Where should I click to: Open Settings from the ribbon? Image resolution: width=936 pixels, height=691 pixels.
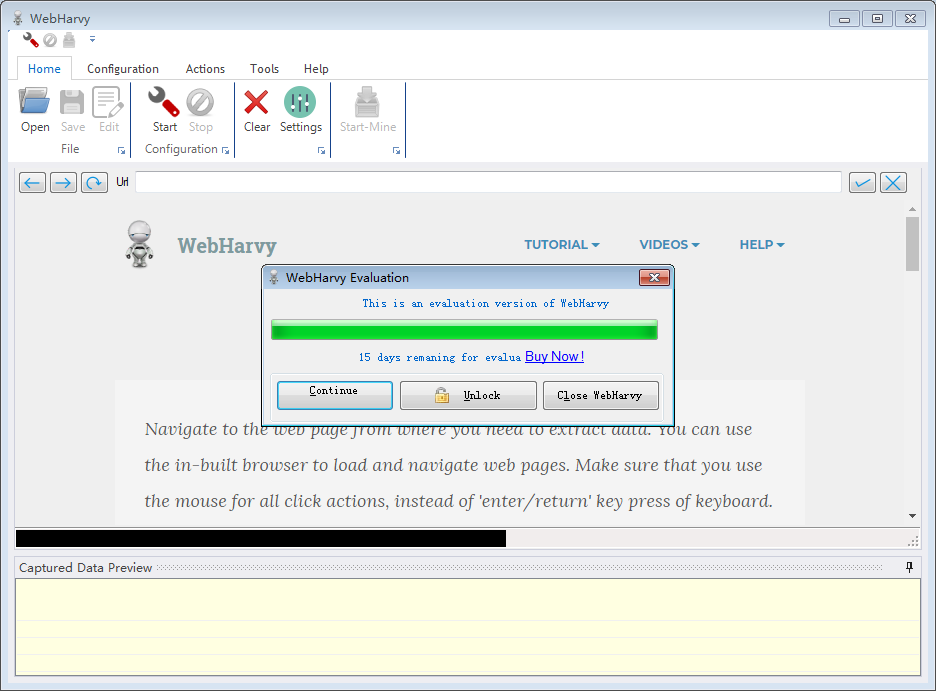tap(300, 110)
